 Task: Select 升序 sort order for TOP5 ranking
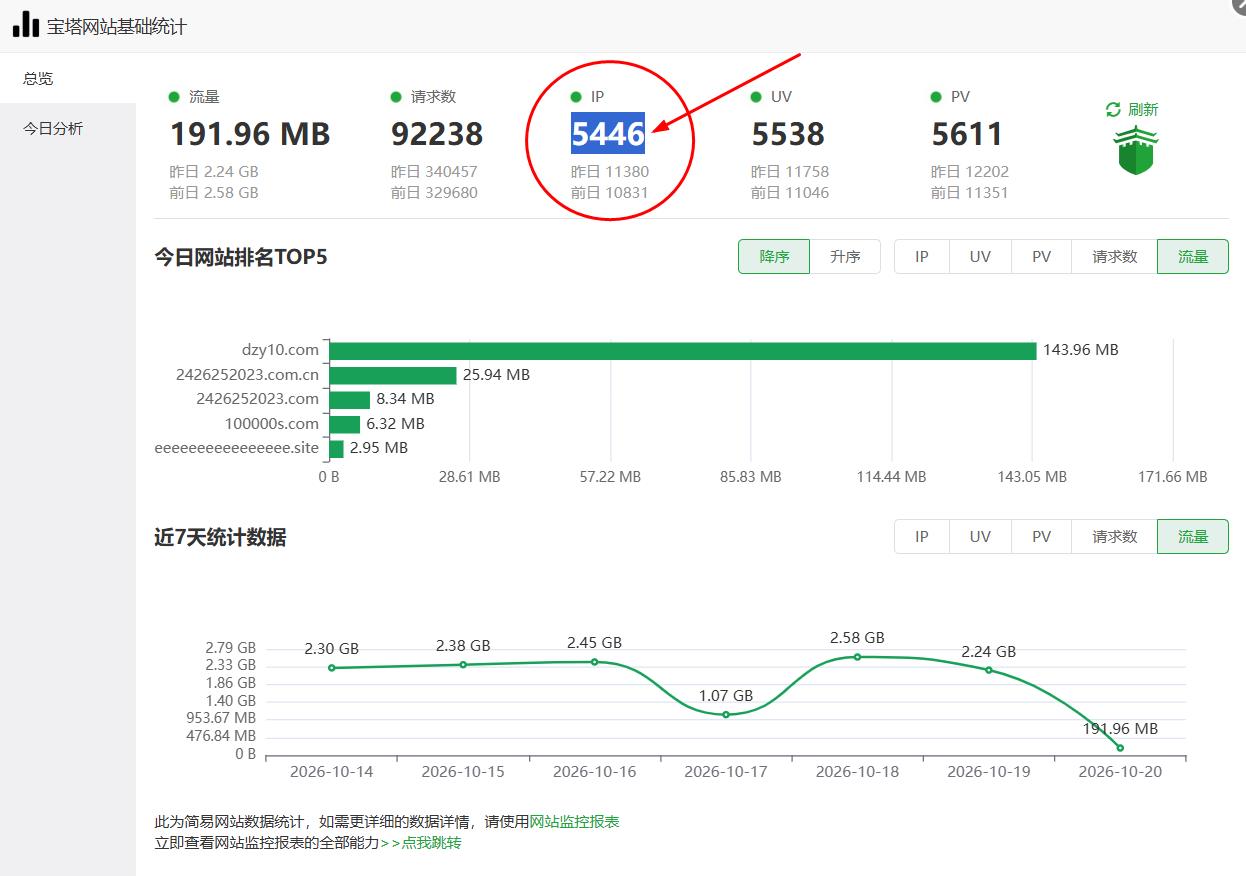845,256
